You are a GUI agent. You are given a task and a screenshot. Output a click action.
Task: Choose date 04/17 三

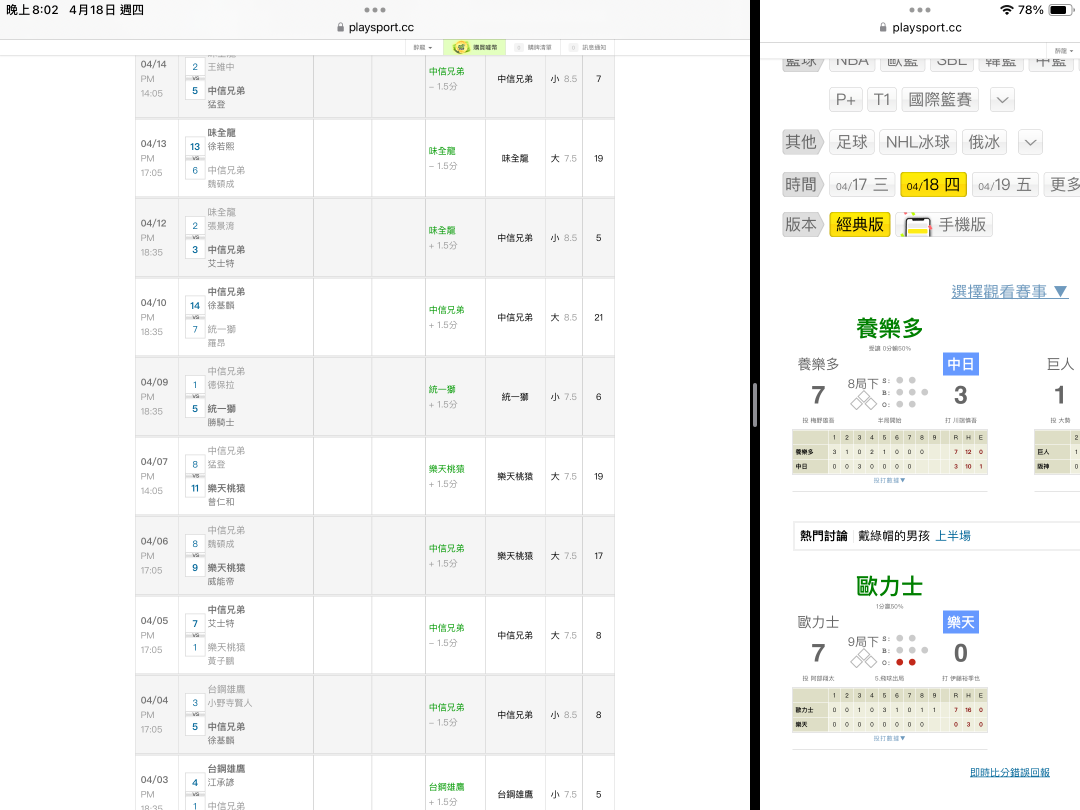point(862,185)
